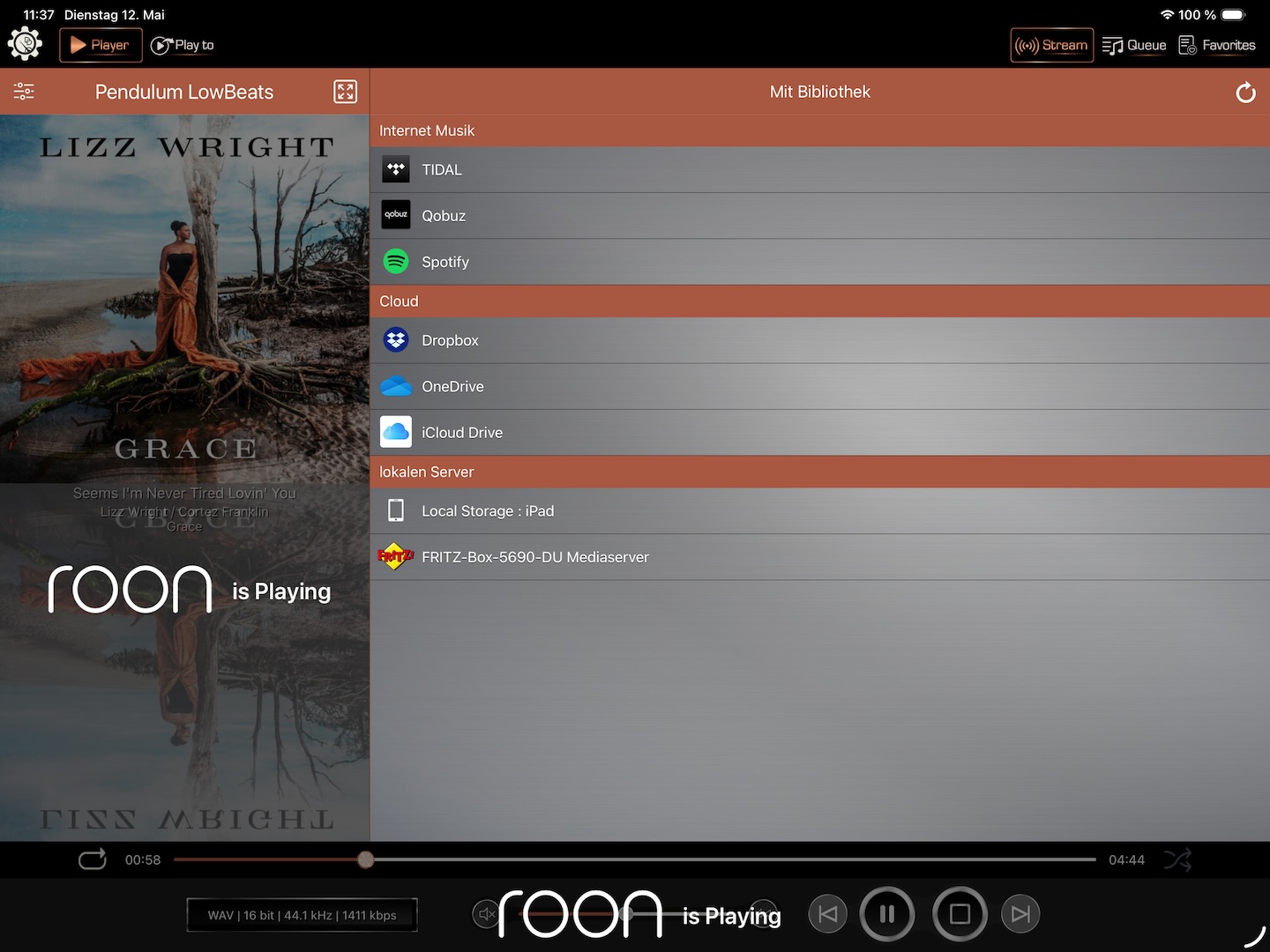Click the 'Mit Bibliothek' header title
The height and width of the screenshot is (952, 1270).
[820, 92]
